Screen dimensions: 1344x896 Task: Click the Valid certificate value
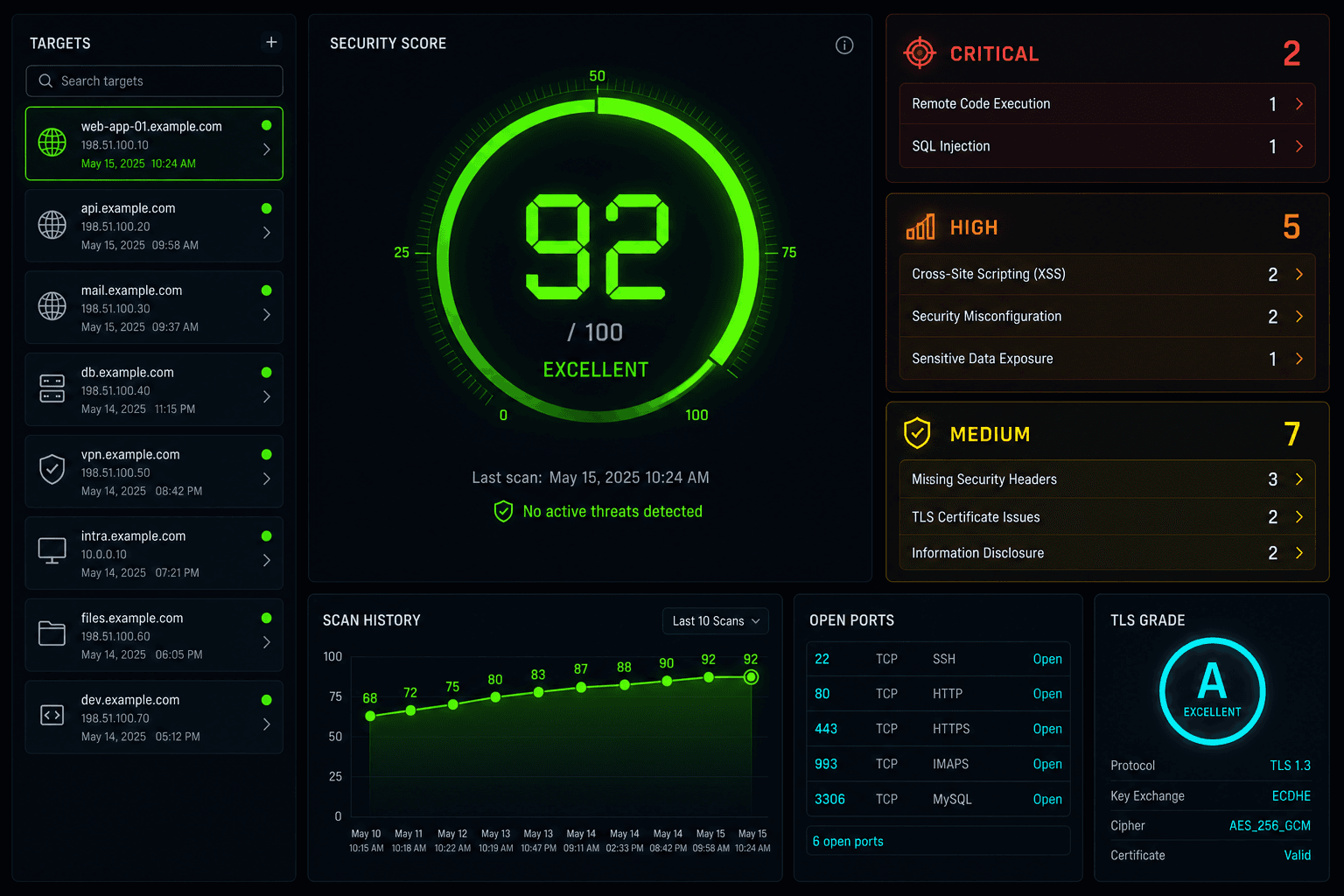click(x=1298, y=855)
